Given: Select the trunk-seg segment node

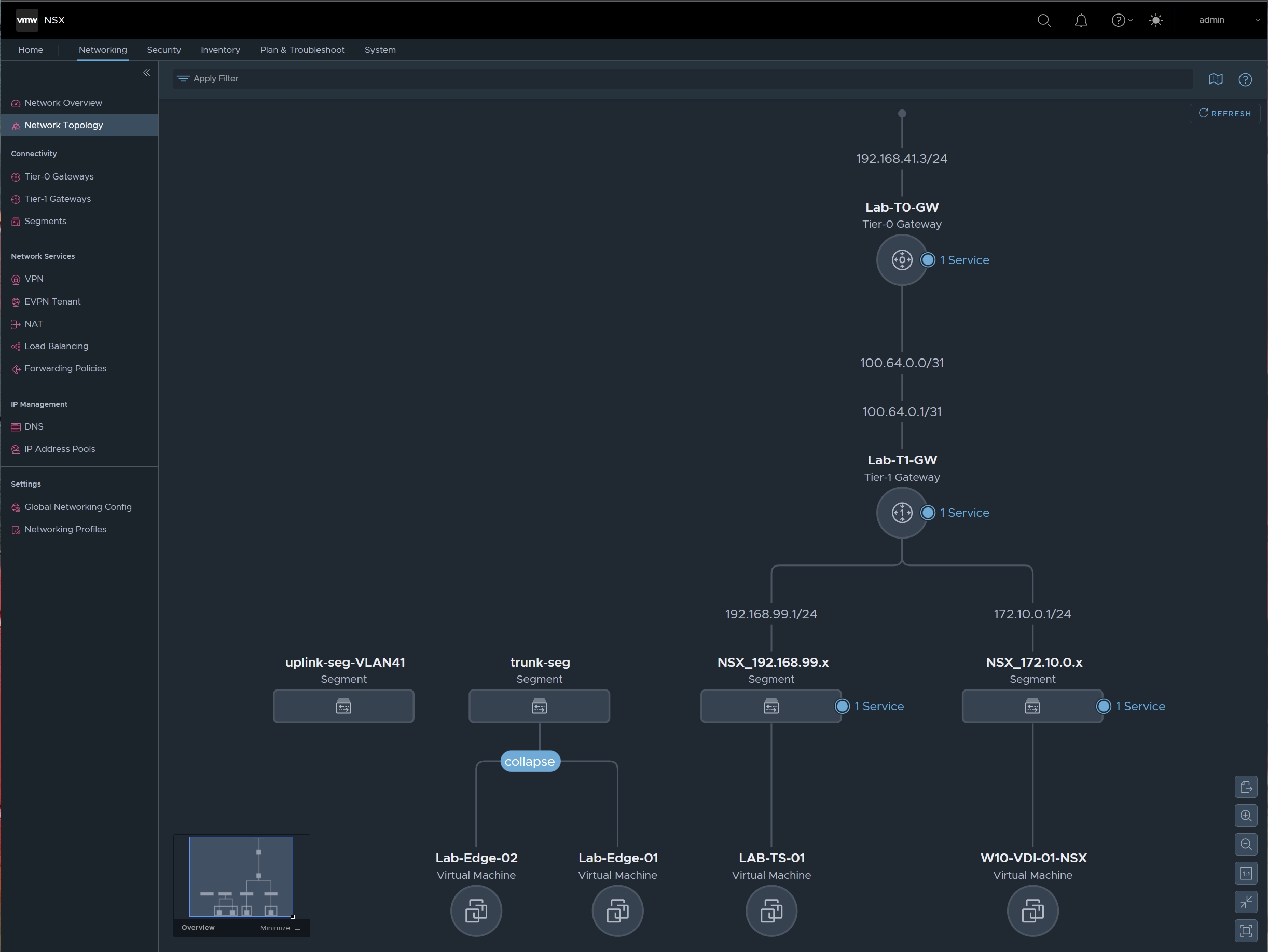Looking at the screenshot, I should (539, 706).
